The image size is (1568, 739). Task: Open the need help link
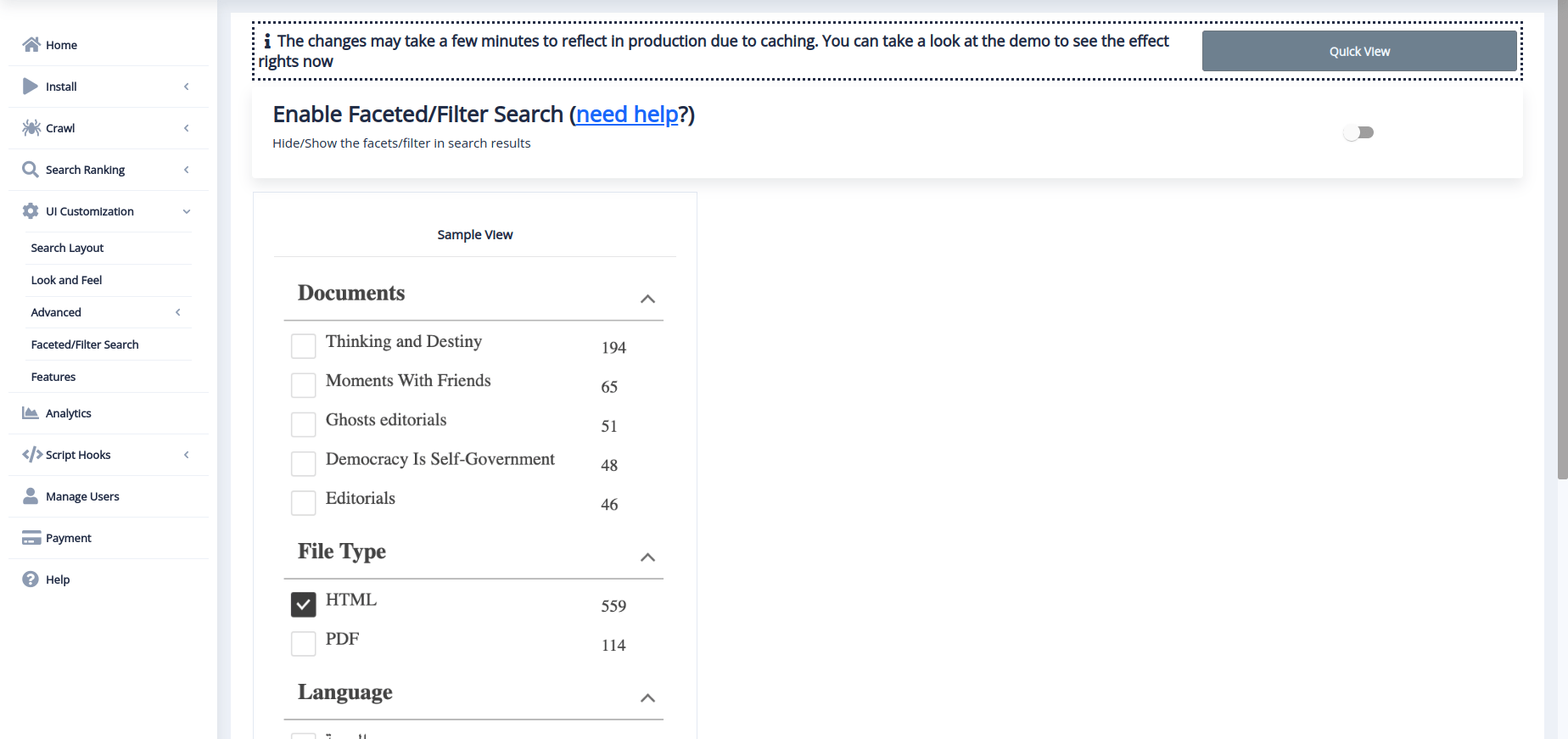(627, 115)
